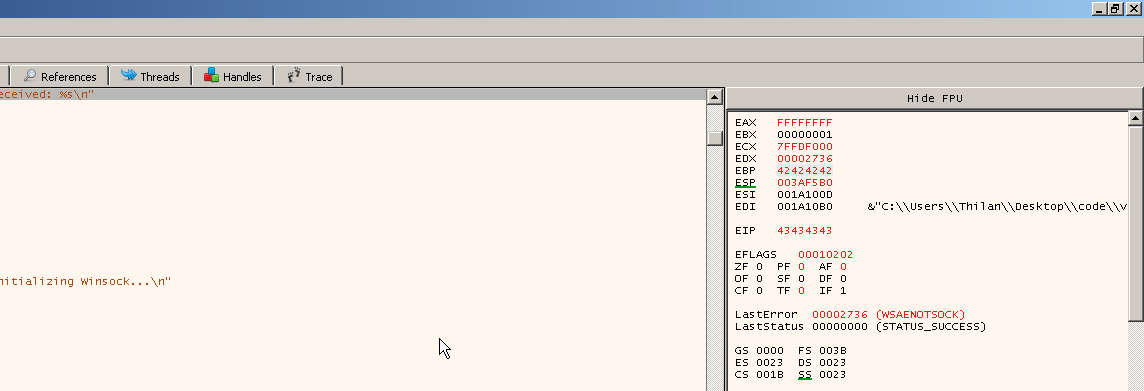The image size is (1144, 391).
Task: Toggle the PF flag value
Action: click(801, 266)
